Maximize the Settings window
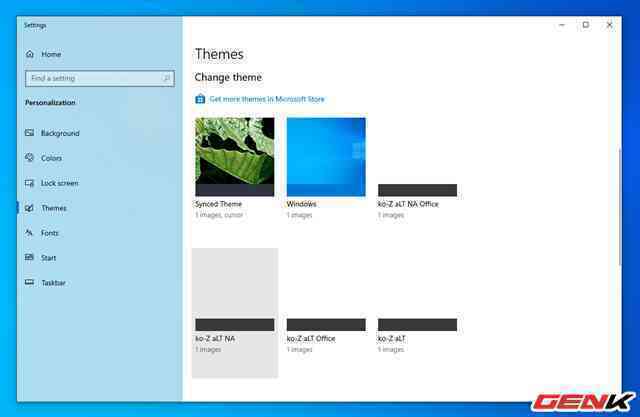The width and height of the screenshot is (640, 417). (x=586, y=25)
